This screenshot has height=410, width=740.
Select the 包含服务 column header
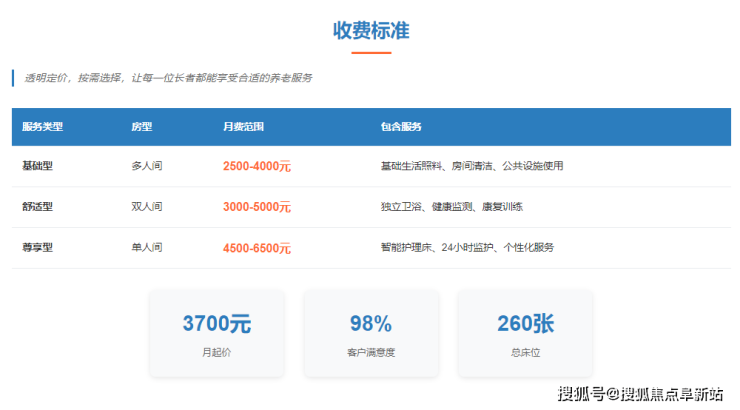400,127
